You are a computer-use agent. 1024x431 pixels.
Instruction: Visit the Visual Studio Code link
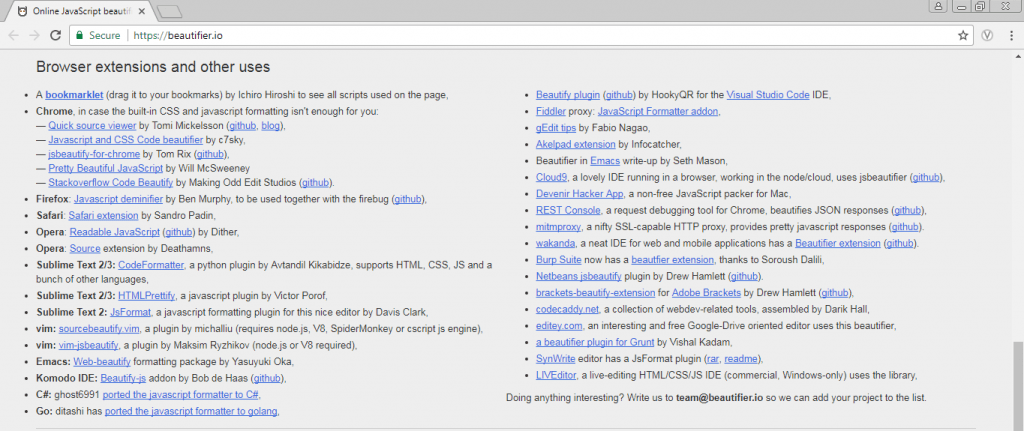pos(768,95)
